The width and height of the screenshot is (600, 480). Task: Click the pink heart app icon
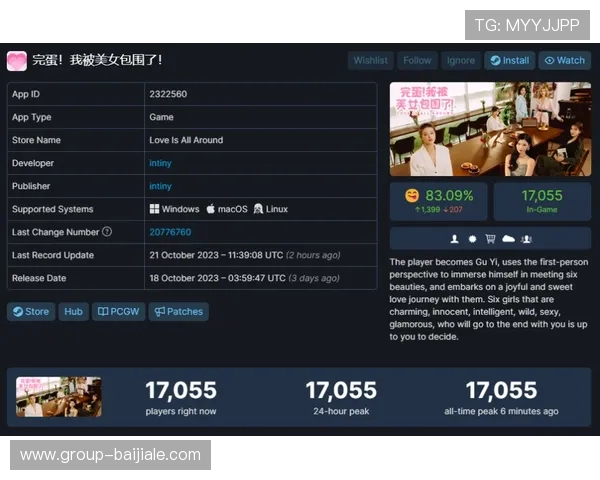click(17, 60)
